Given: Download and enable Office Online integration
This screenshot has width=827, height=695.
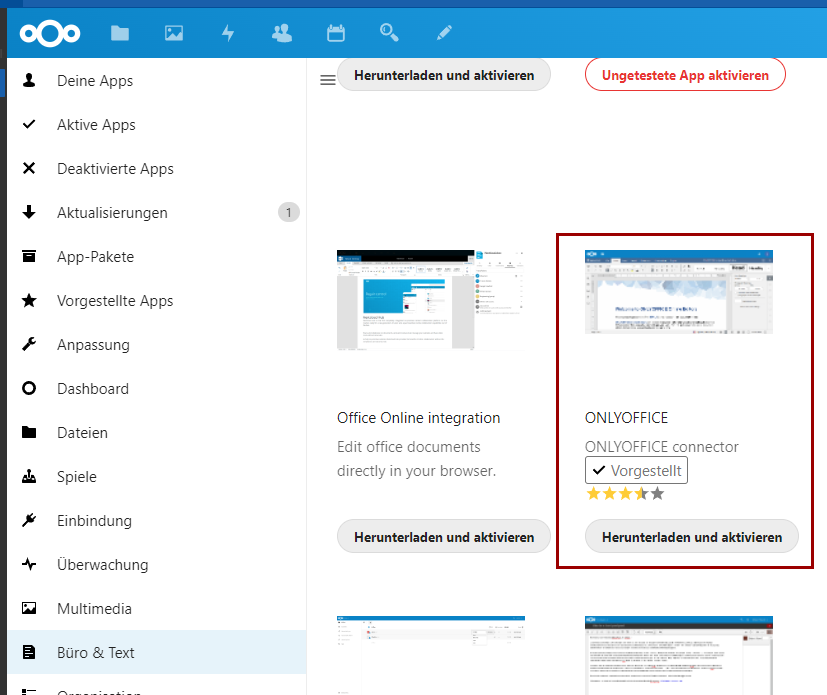Looking at the screenshot, I should tap(444, 537).
